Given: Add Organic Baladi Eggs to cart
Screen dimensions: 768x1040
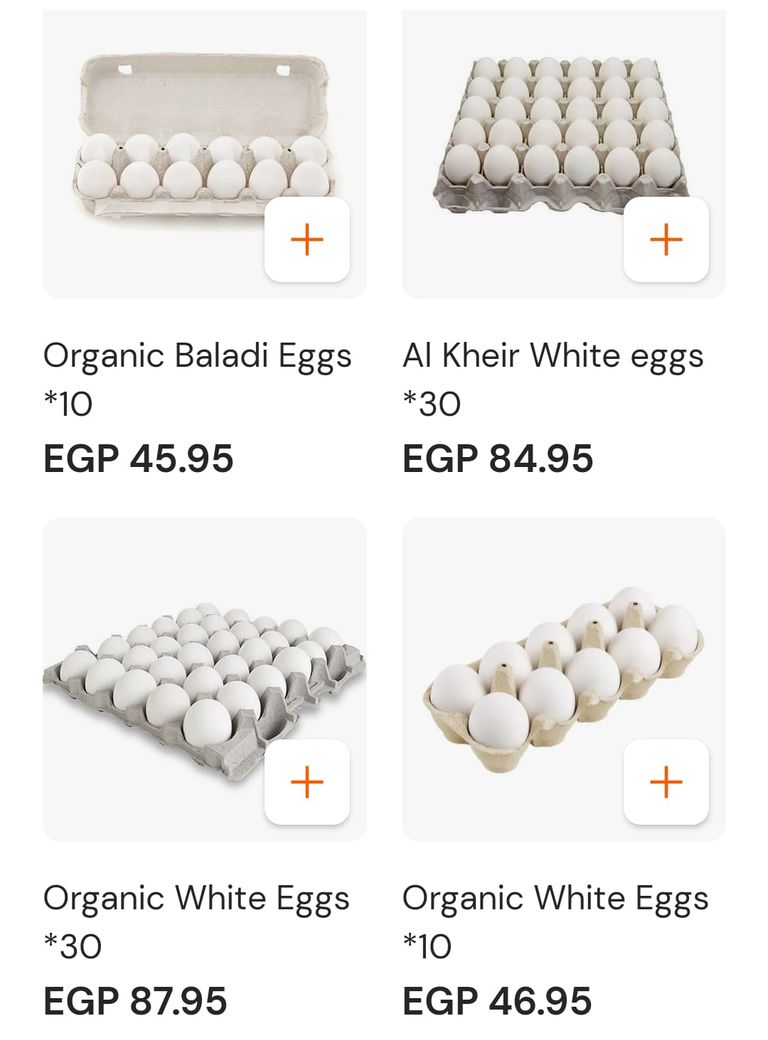Looking at the screenshot, I should point(307,240).
